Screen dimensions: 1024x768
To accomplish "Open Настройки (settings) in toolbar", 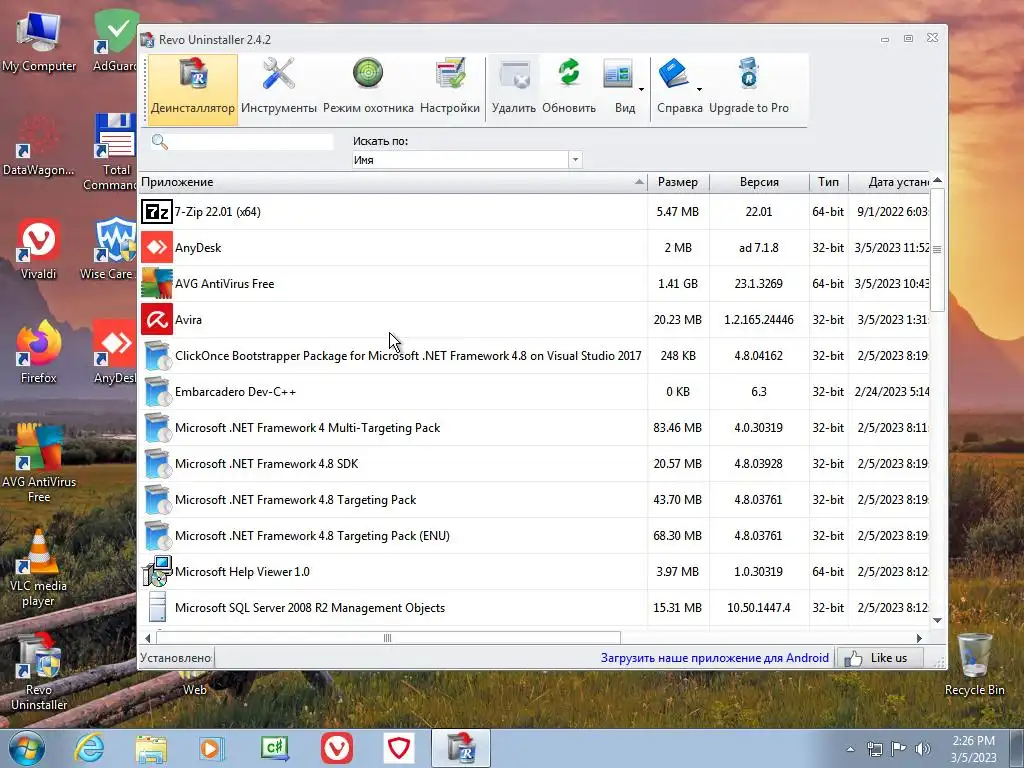I will tap(450, 87).
